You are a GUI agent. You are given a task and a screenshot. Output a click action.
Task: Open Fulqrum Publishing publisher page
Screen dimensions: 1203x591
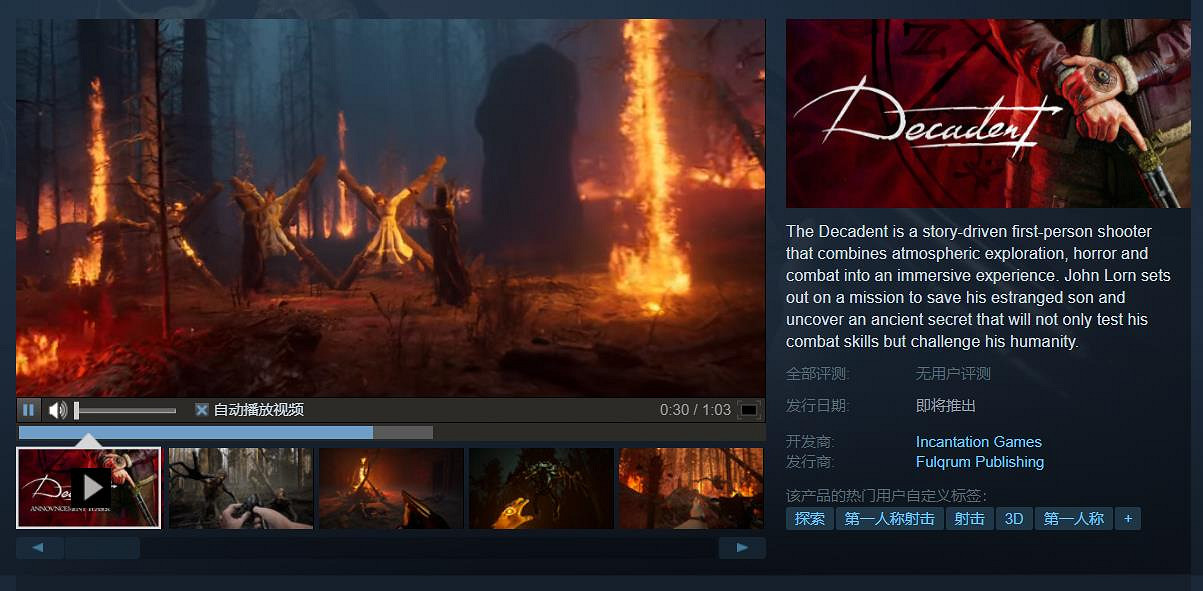[x=979, y=462]
